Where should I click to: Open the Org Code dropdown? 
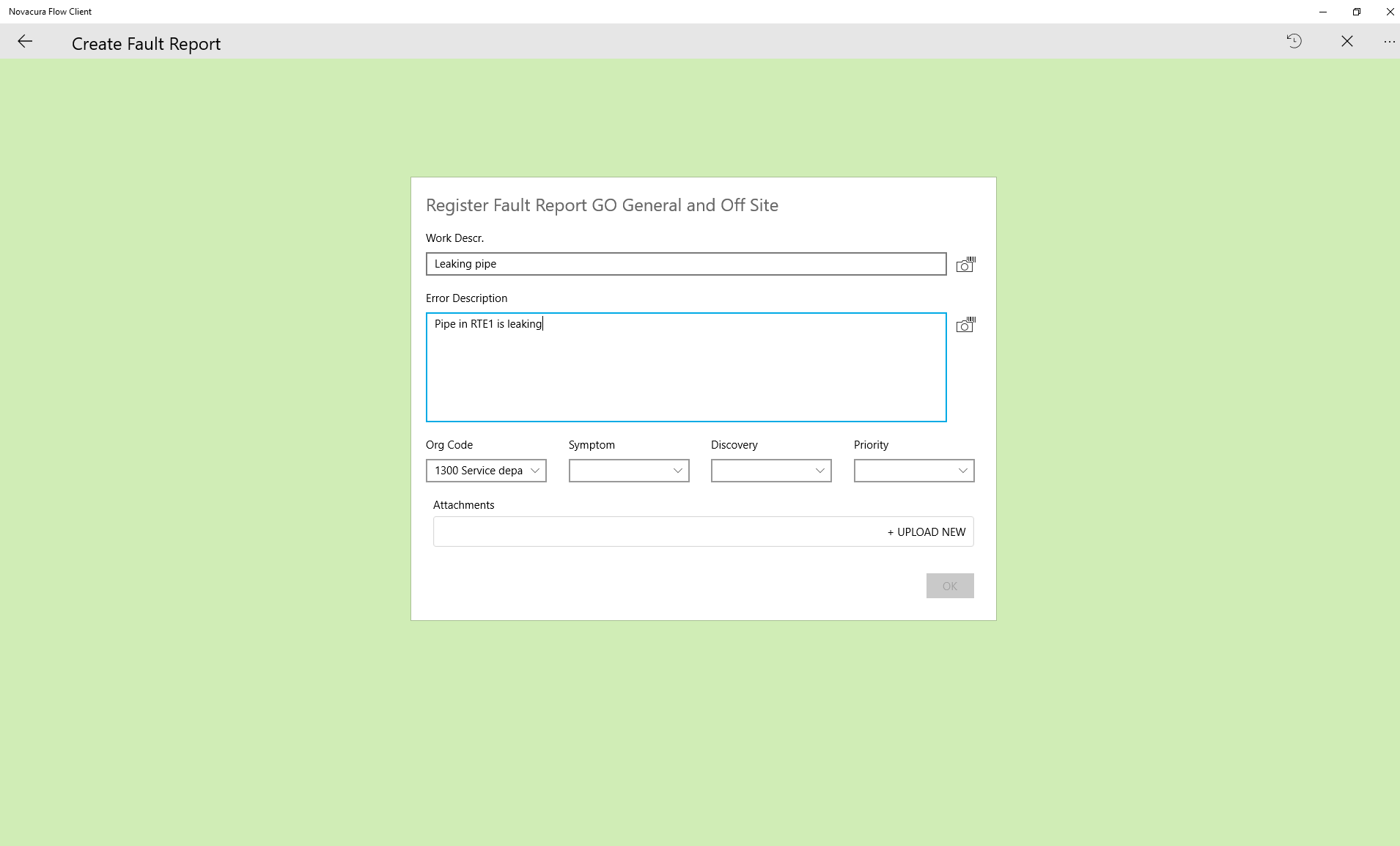486,471
